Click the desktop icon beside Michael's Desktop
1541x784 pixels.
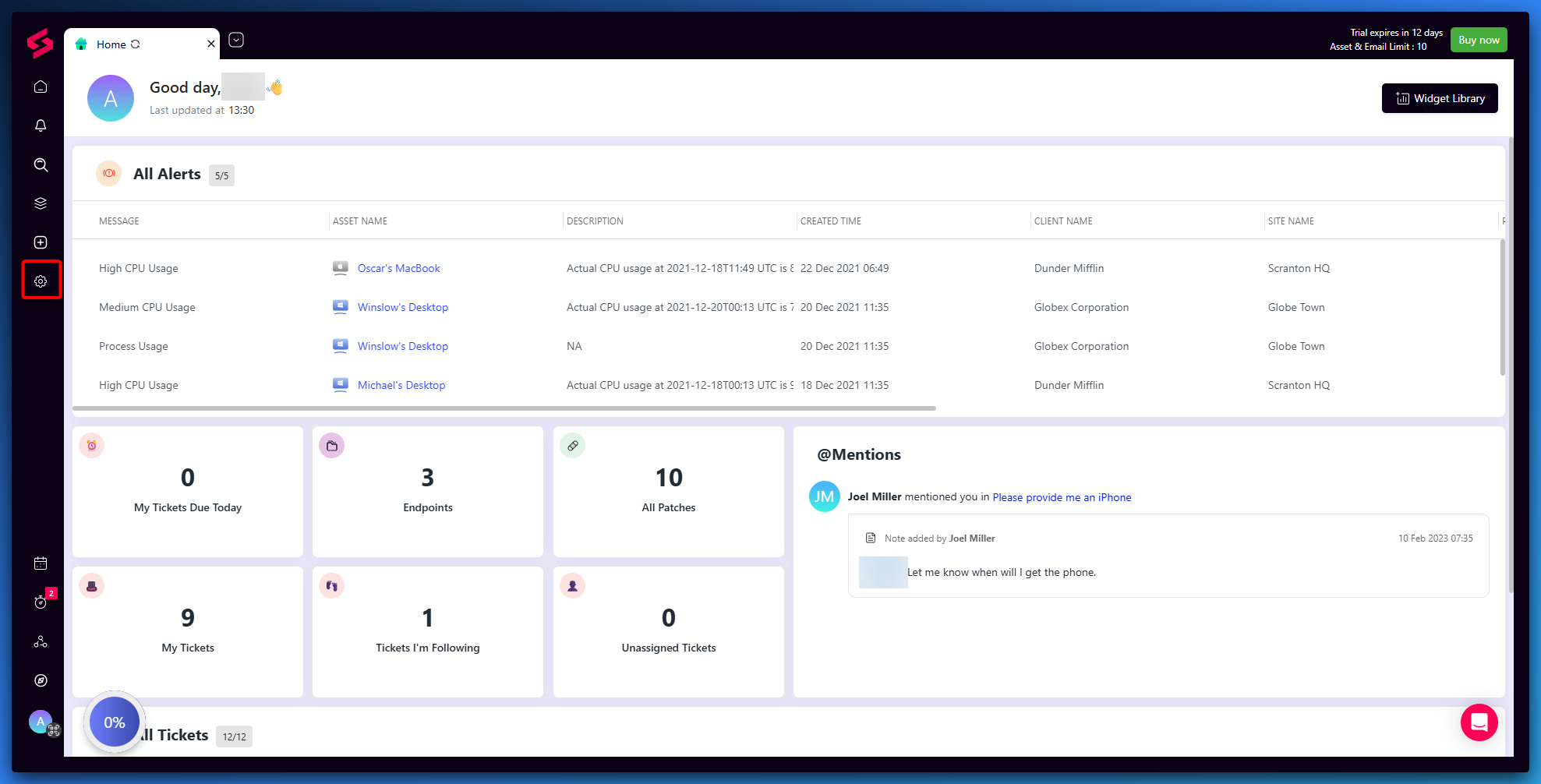[341, 385]
